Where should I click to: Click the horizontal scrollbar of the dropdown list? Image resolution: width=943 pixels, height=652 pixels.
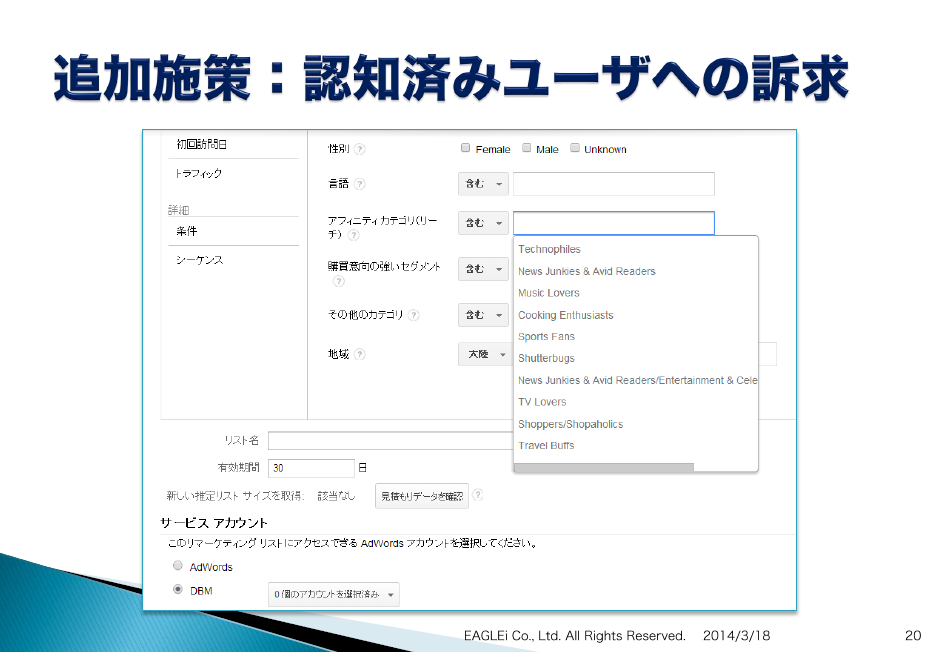(x=604, y=467)
